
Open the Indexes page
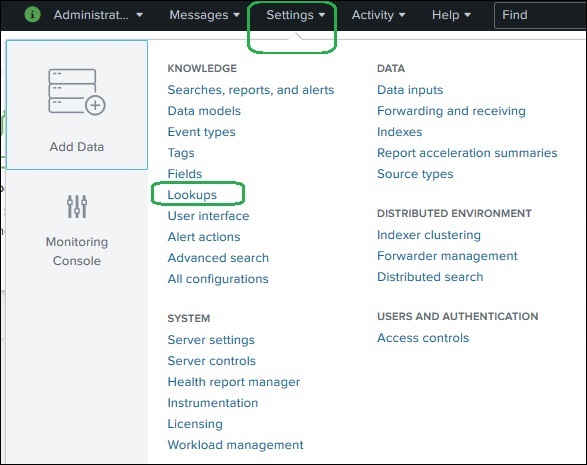coord(399,132)
